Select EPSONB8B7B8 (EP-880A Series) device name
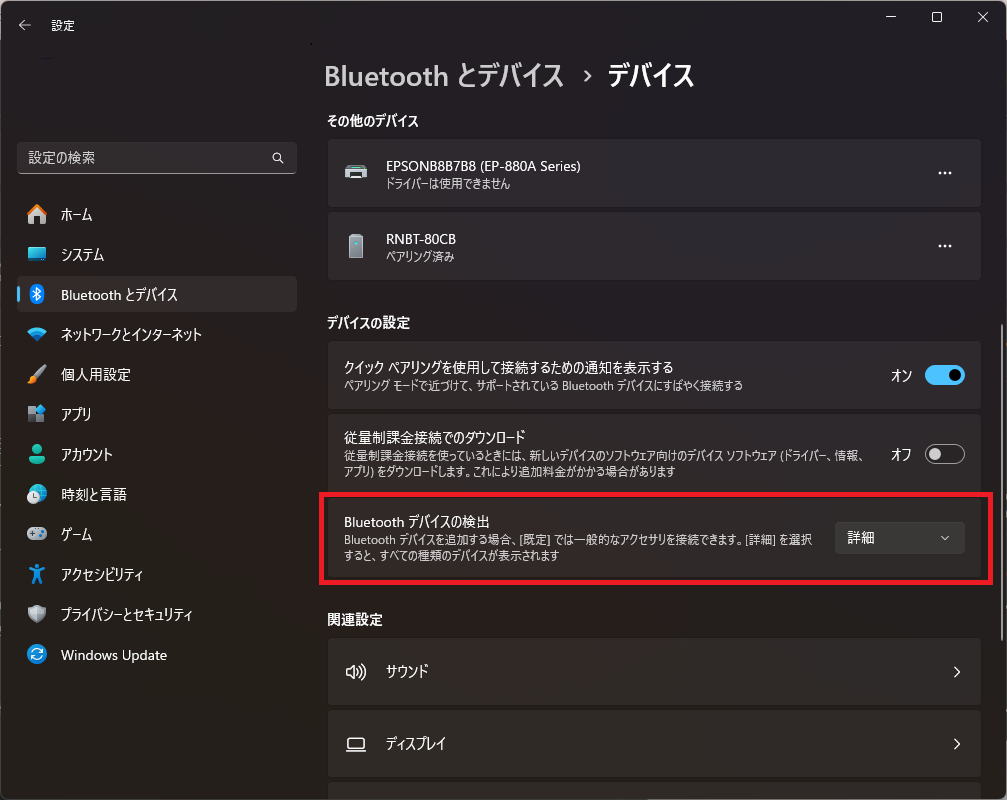1007x800 pixels. click(483, 166)
